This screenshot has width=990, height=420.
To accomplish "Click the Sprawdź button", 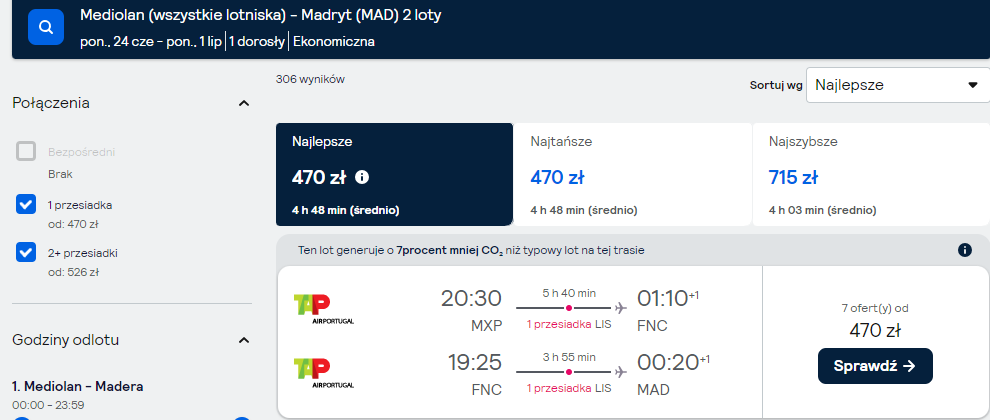I will (875, 366).
